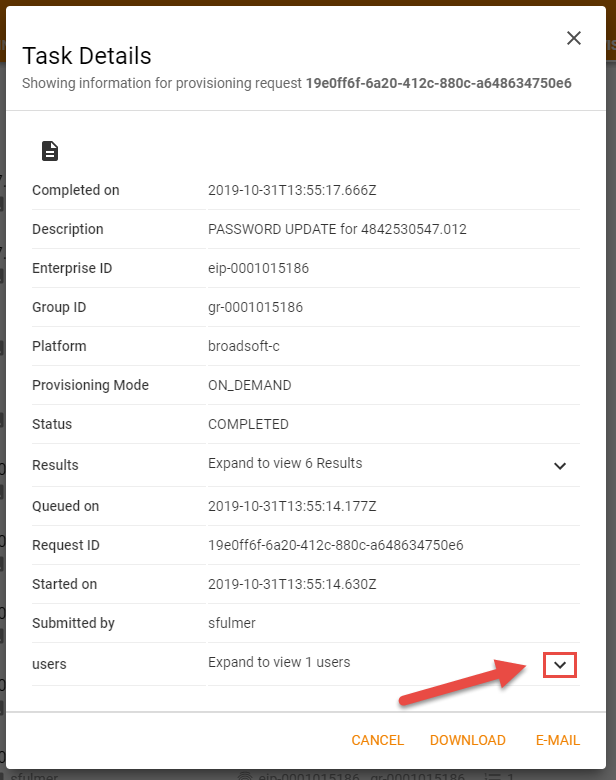The image size is (616, 780).
Task: Send task details via E-MAIL button
Action: 557,740
